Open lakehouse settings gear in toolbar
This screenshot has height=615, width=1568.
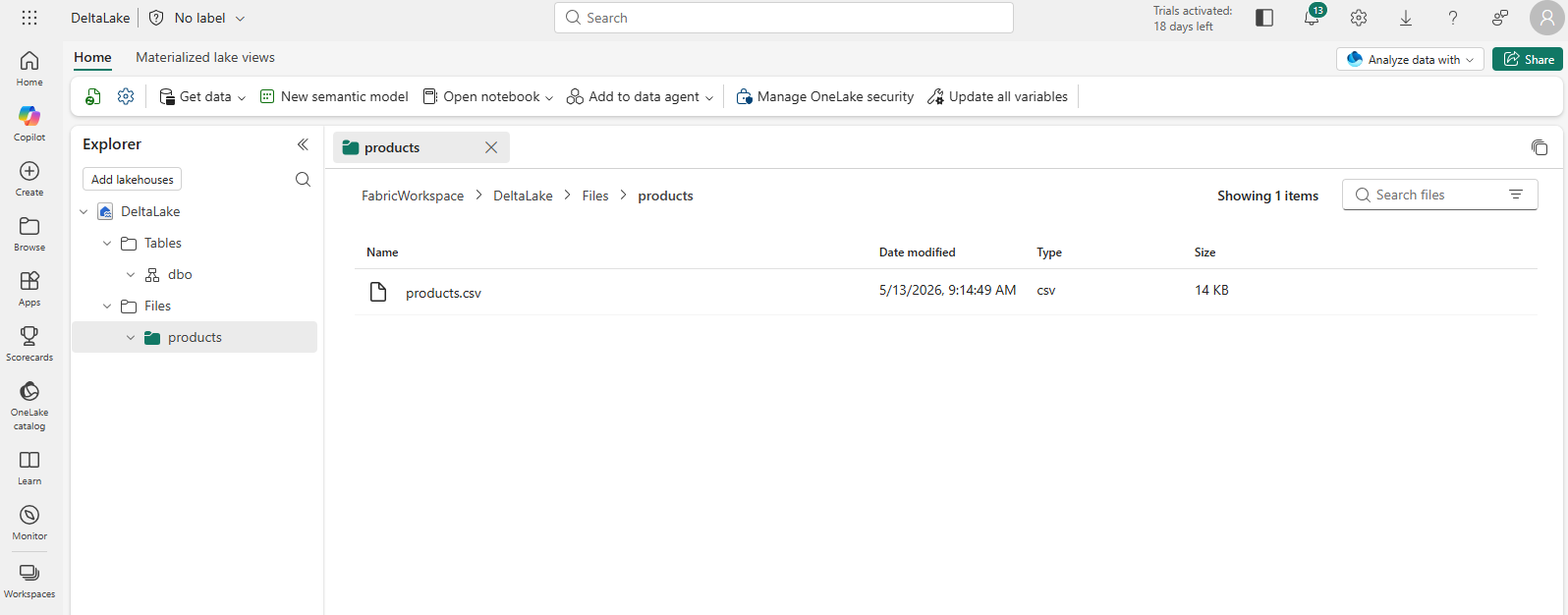pyautogui.click(x=126, y=96)
